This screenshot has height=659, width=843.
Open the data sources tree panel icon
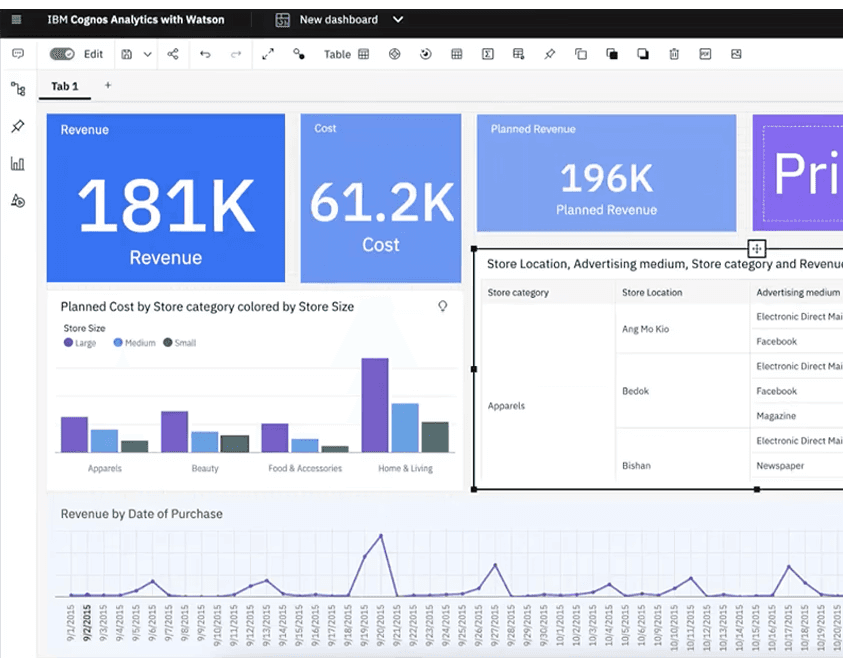tap(18, 89)
